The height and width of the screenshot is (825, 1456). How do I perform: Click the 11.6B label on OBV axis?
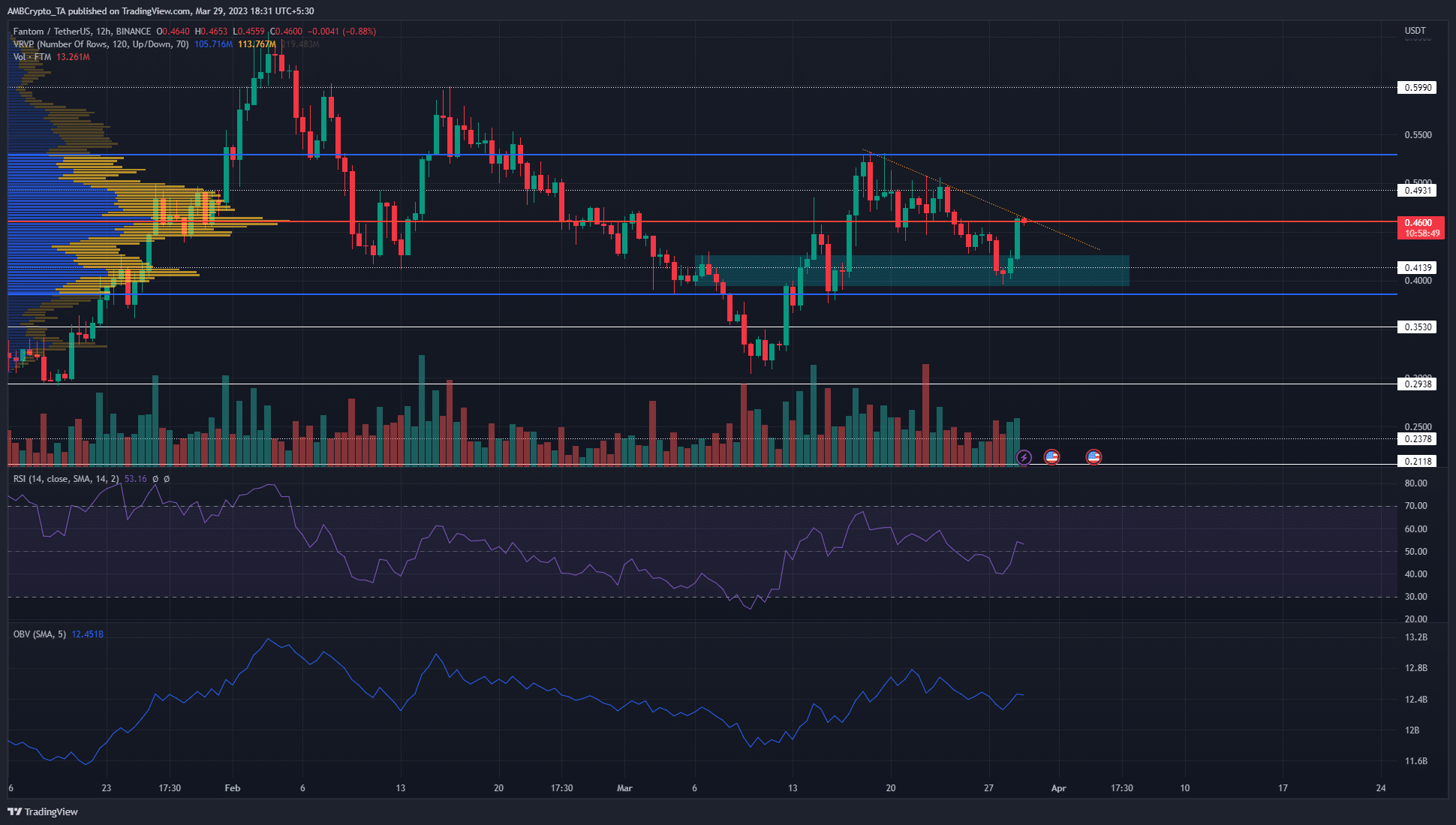(1415, 761)
